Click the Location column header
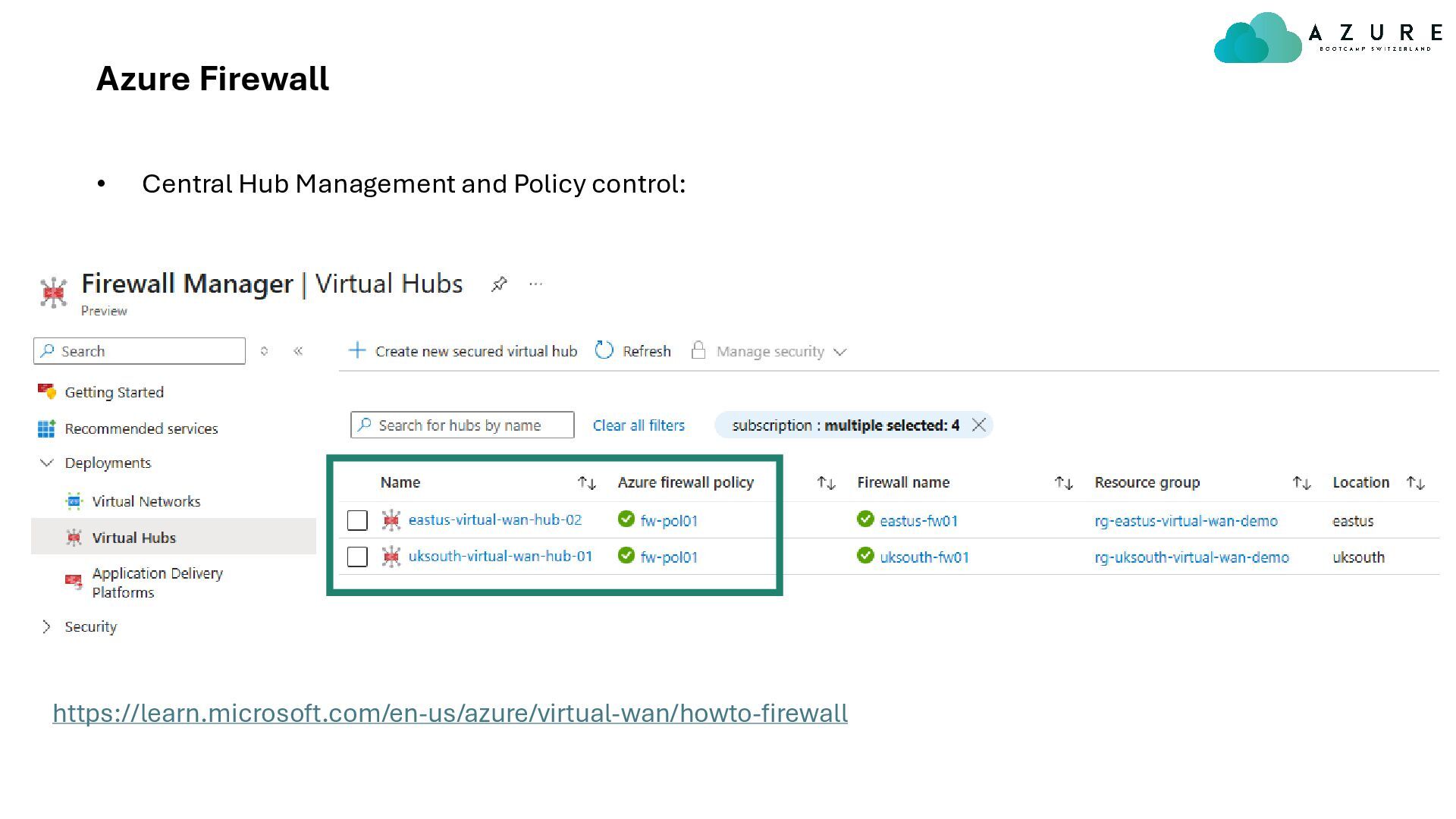Viewport: 1456px width, 819px height. 1361,482
